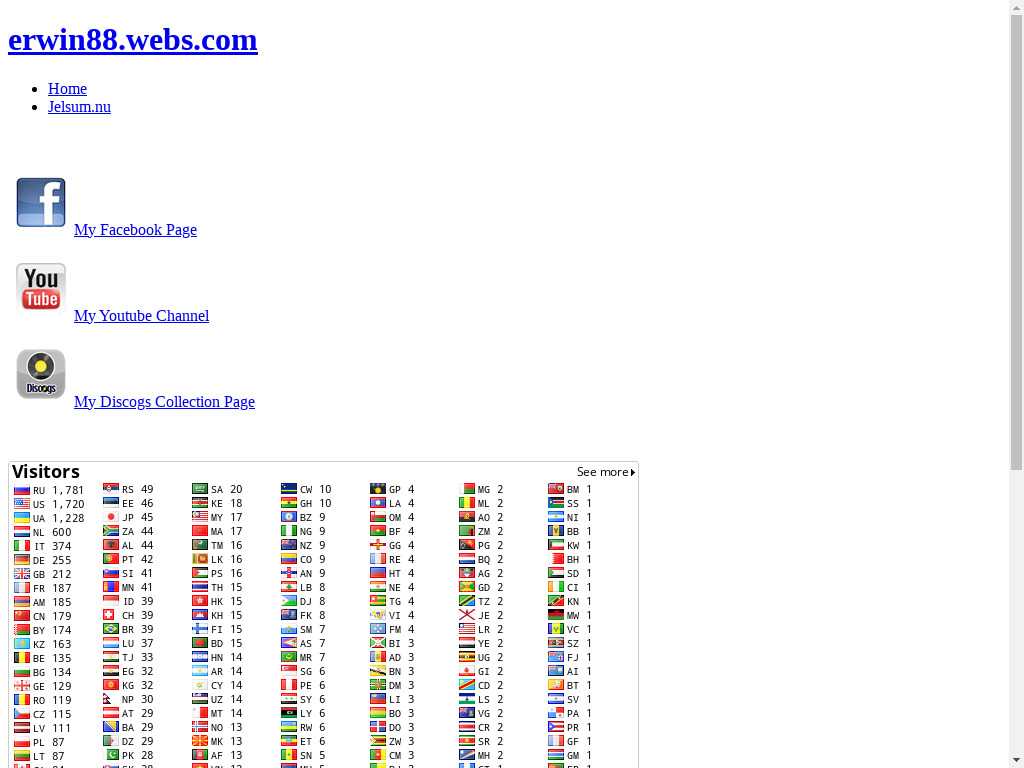The image size is (1024, 768).
Task: Open My Discogs Collection Page link
Action: point(165,402)
